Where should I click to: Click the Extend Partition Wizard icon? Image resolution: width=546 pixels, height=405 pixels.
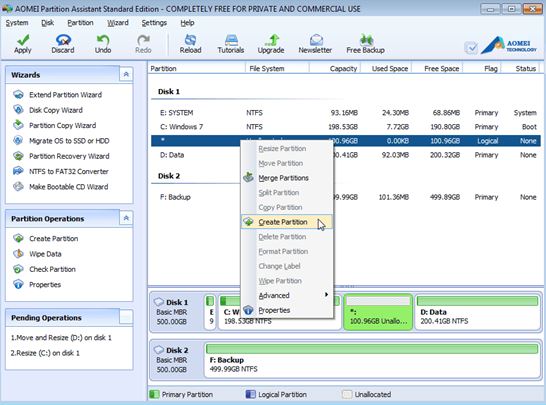pos(18,95)
